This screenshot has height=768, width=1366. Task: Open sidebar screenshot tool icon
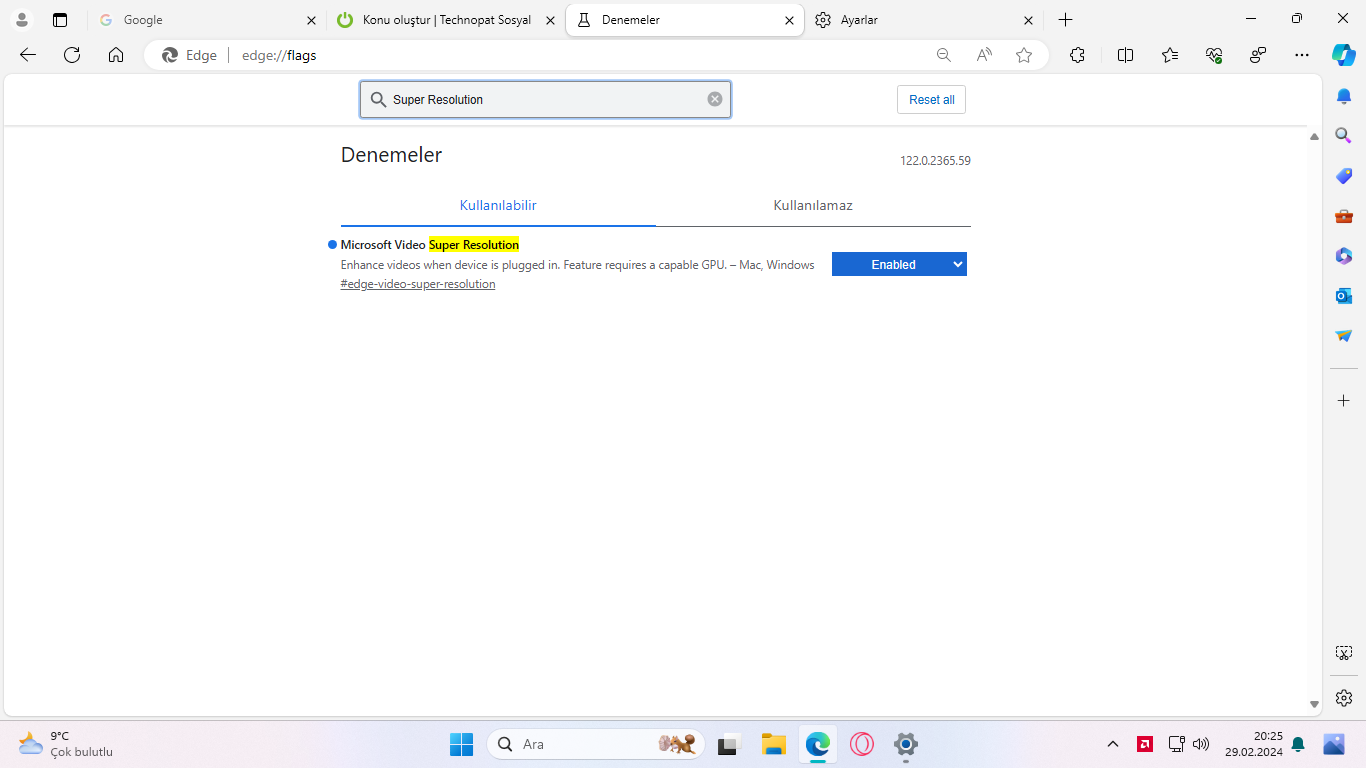point(1344,653)
